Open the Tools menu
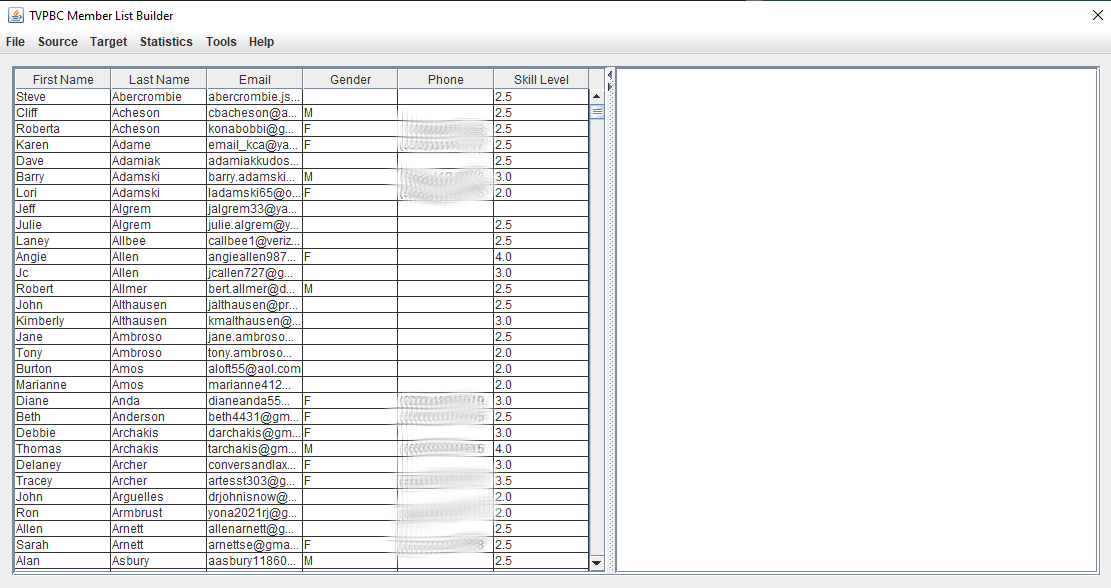 click(x=221, y=42)
